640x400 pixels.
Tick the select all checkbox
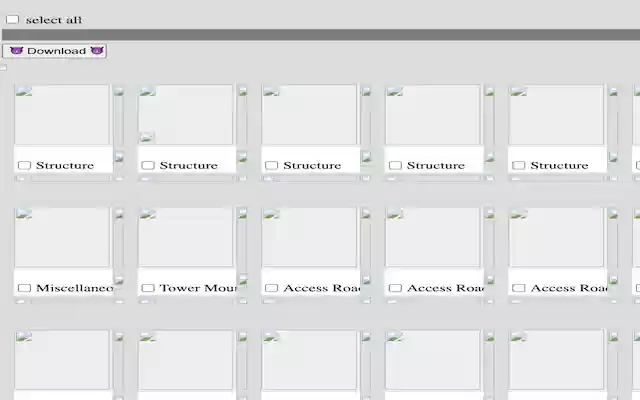coord(12,20)
